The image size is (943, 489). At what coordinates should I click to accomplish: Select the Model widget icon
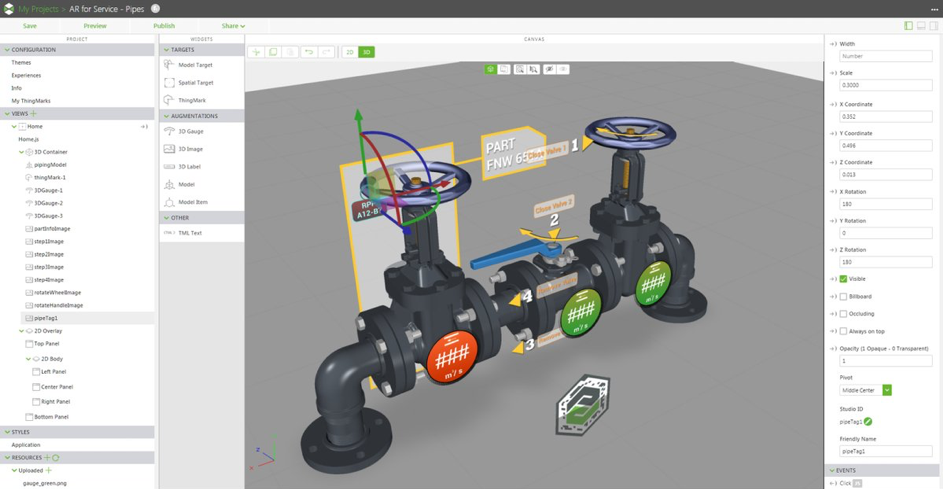tap(169, 184)
